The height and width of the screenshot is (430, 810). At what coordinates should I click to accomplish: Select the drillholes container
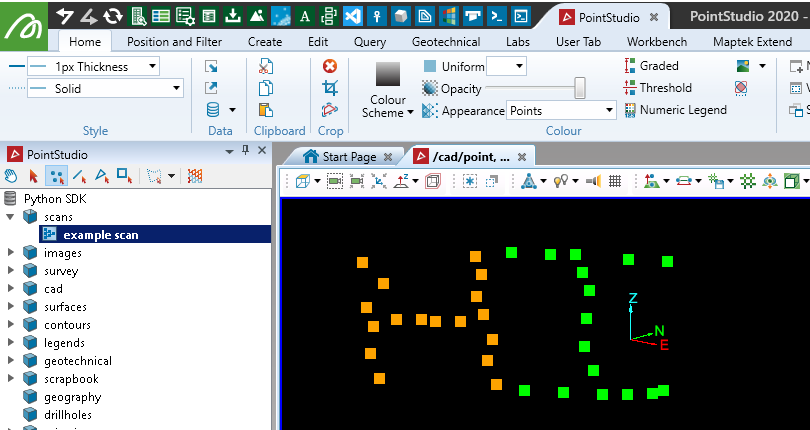[x=68, y=414]
